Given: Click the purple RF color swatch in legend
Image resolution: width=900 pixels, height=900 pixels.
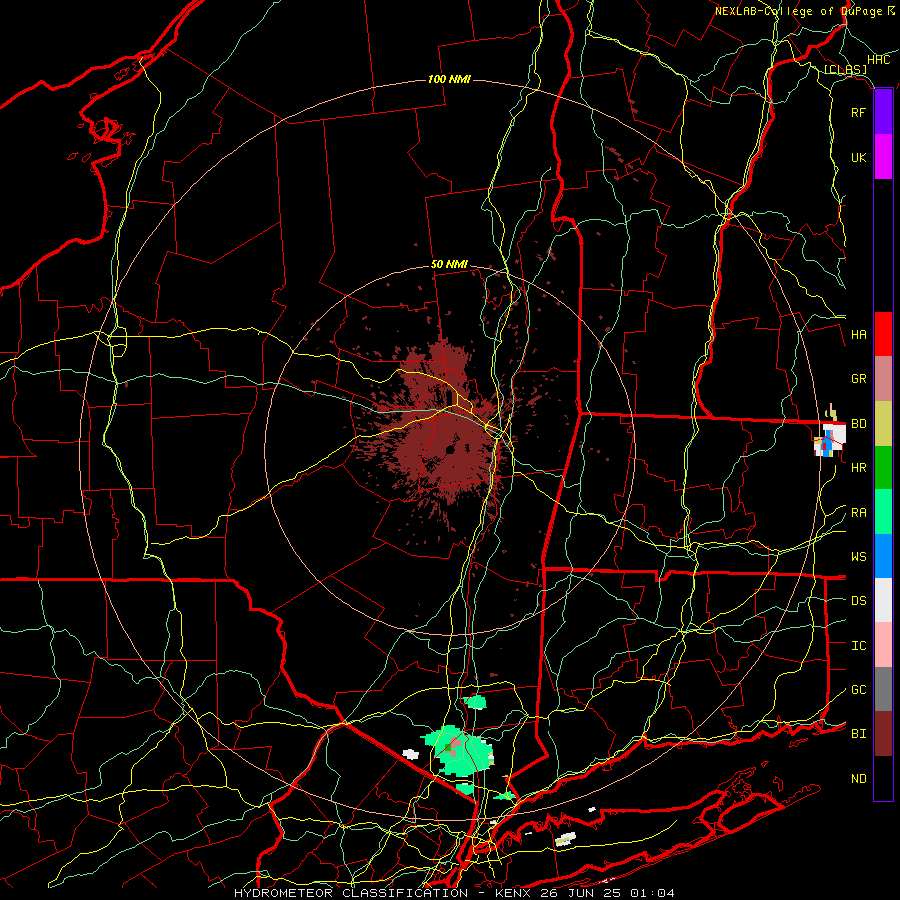Looking at the screenshot, I should 883,112.
